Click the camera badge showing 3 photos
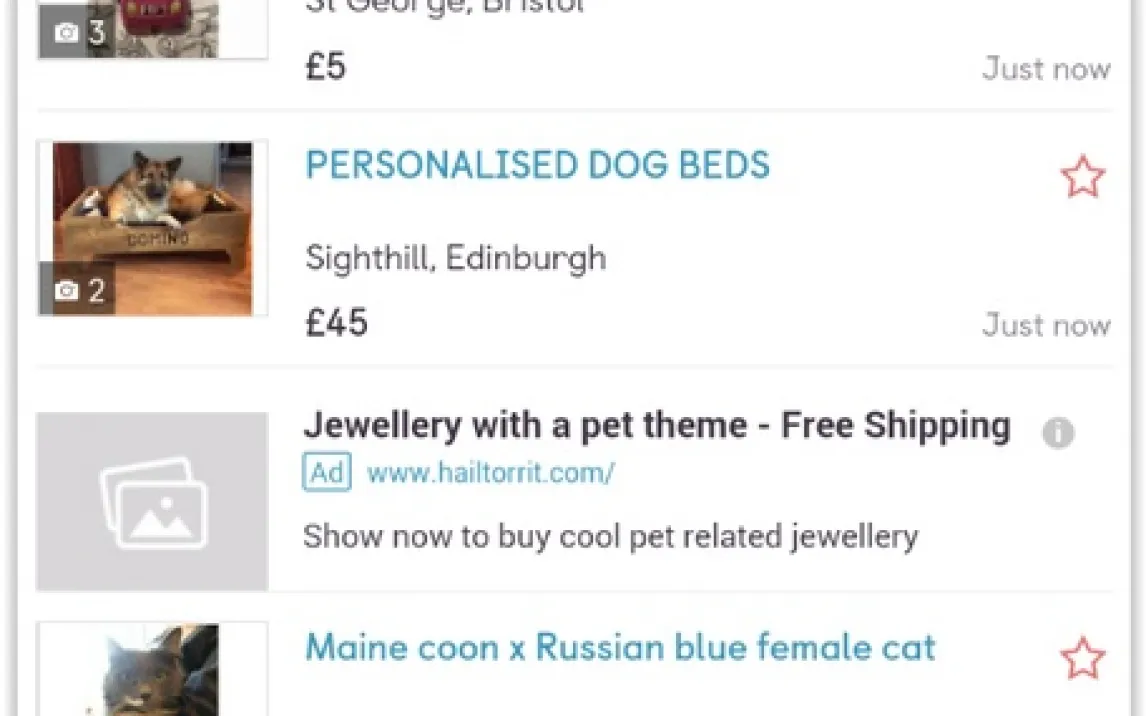The height and width of the screenshot is (716, 1146). click(x=78, y=32)
